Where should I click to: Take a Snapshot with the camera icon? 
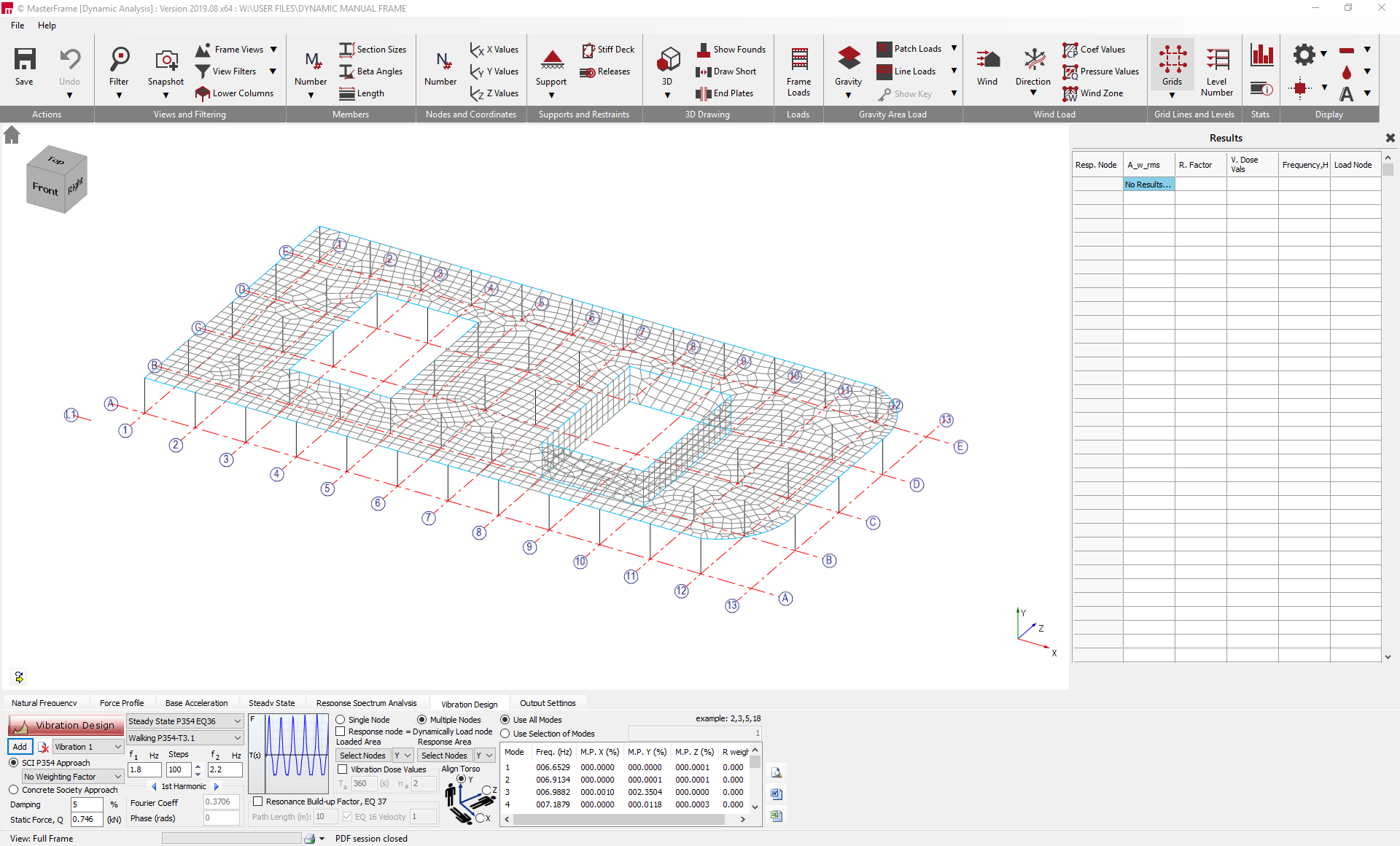pyautogui.click(x=166, y=59)
